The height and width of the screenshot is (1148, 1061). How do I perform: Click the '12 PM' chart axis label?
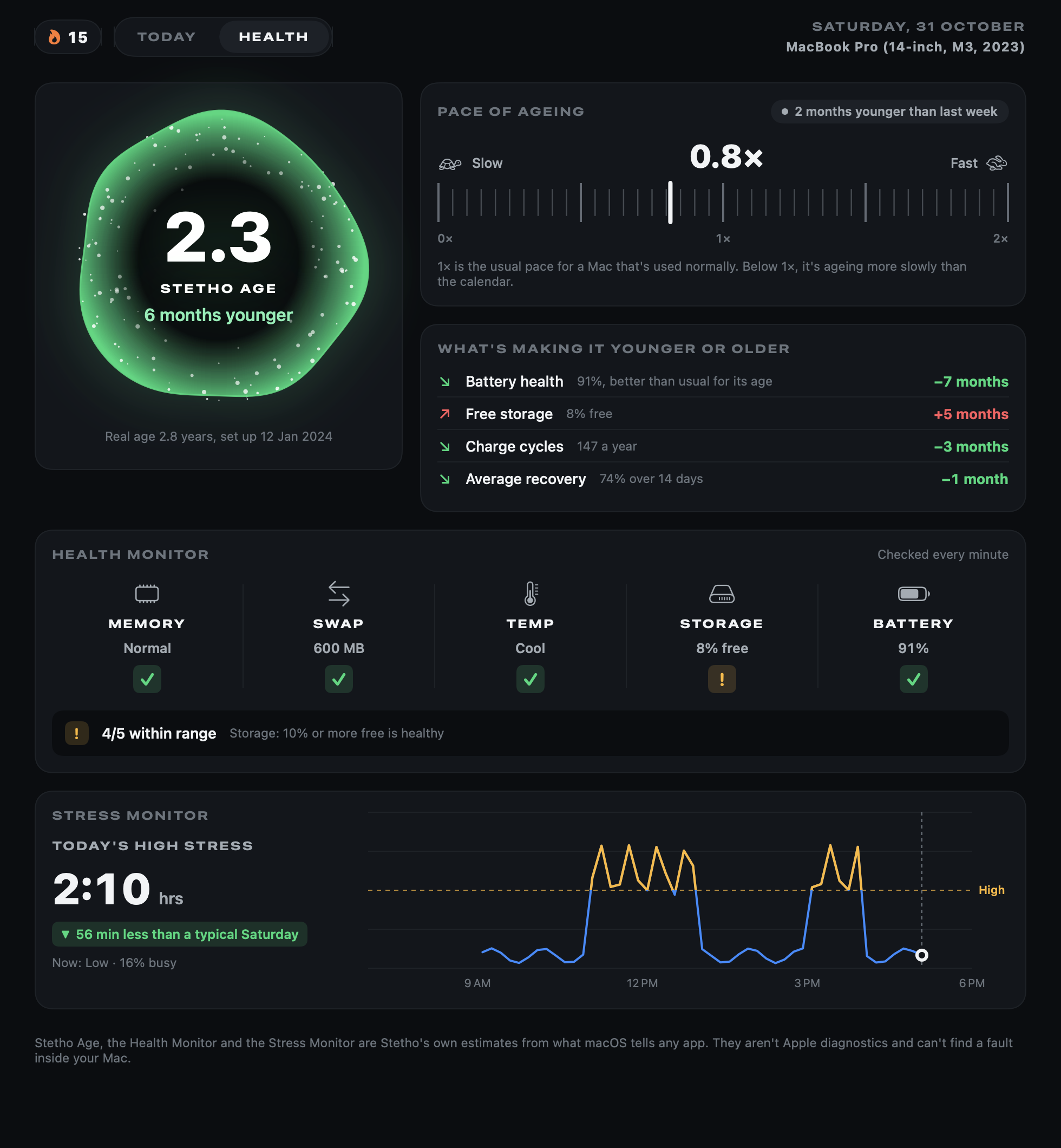pyautogui.click(x=642, y=983)
